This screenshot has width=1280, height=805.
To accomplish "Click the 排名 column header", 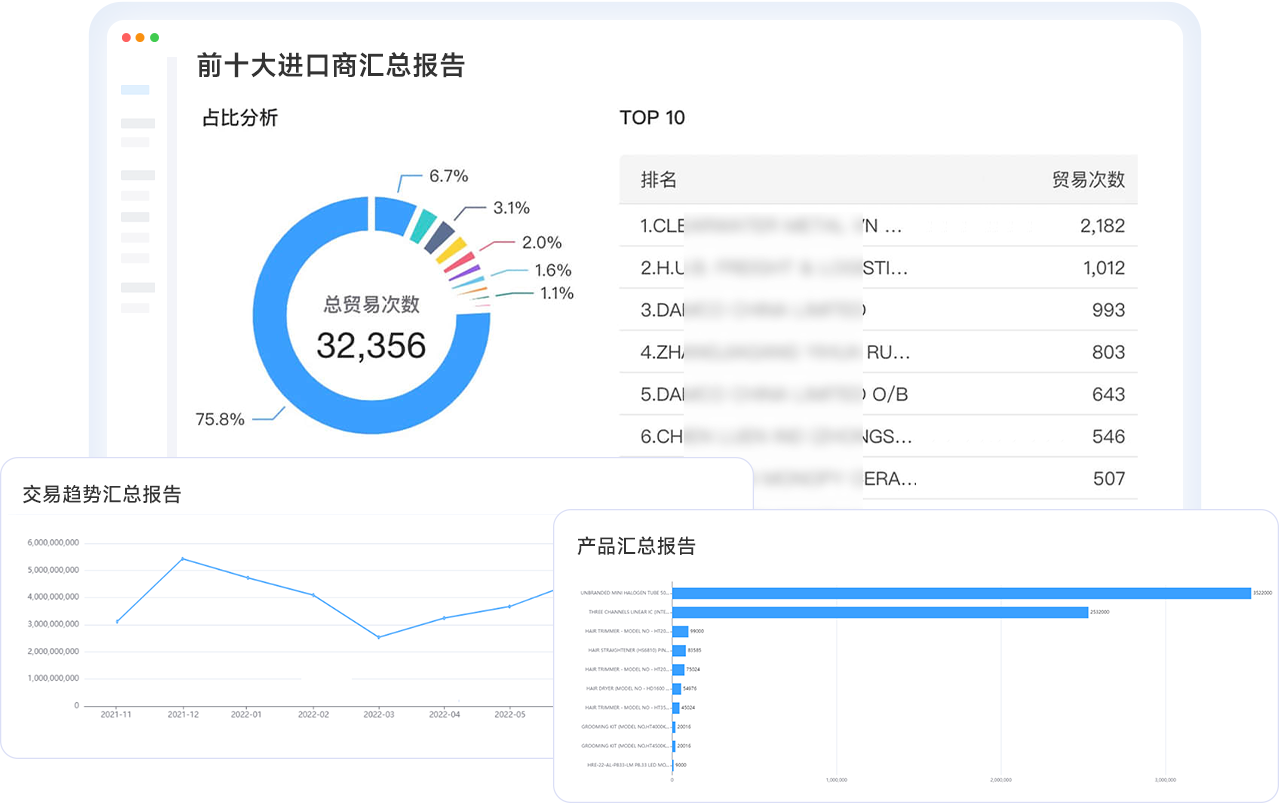I will click(x=659, y=180).
